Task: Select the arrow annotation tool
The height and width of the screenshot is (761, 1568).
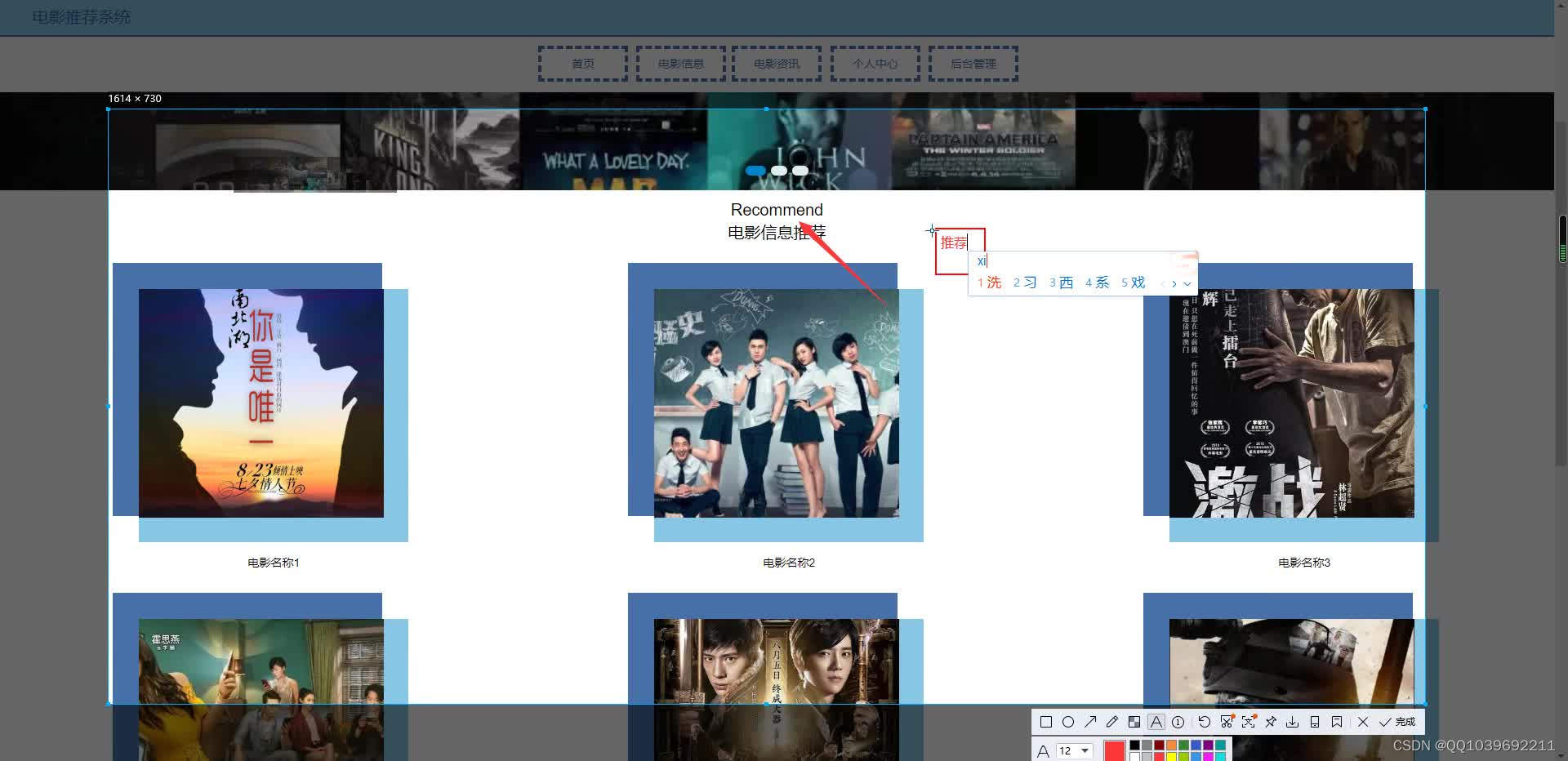Action: [x=1090, y=722]
